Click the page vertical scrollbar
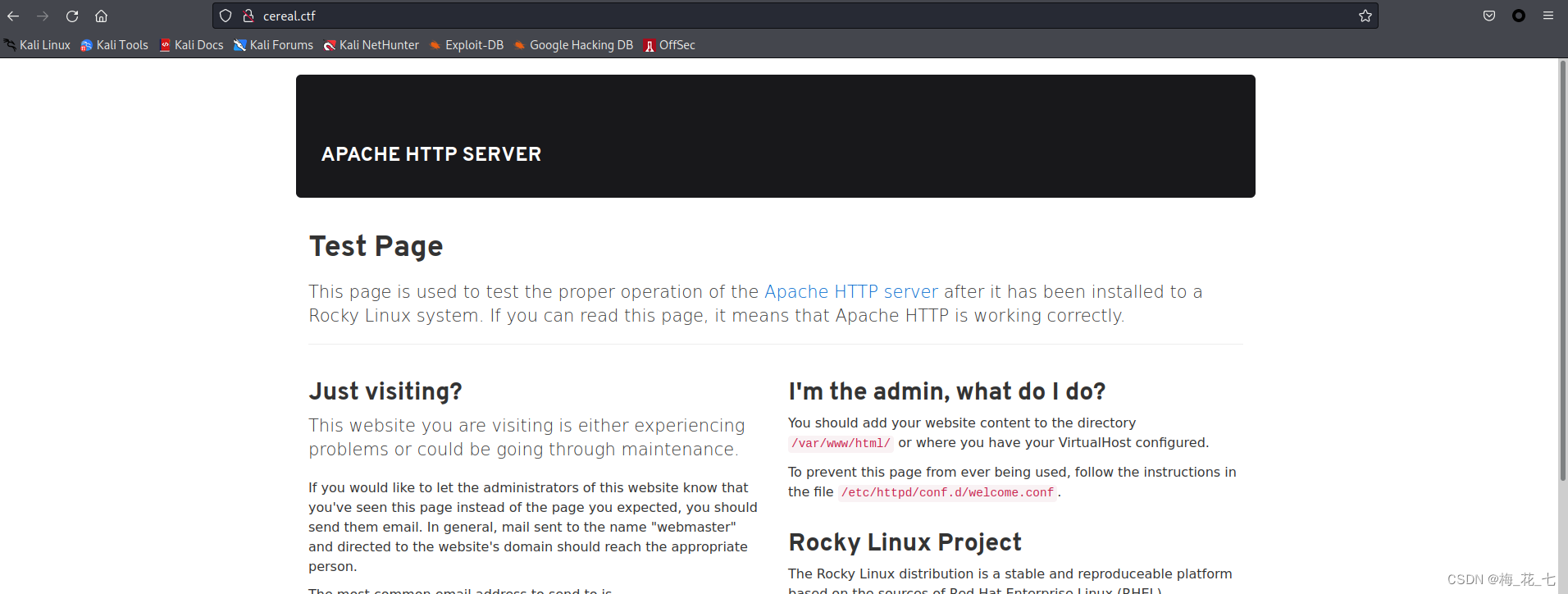The height and width of the screenshot is (594, 1568). [1562, 271]
